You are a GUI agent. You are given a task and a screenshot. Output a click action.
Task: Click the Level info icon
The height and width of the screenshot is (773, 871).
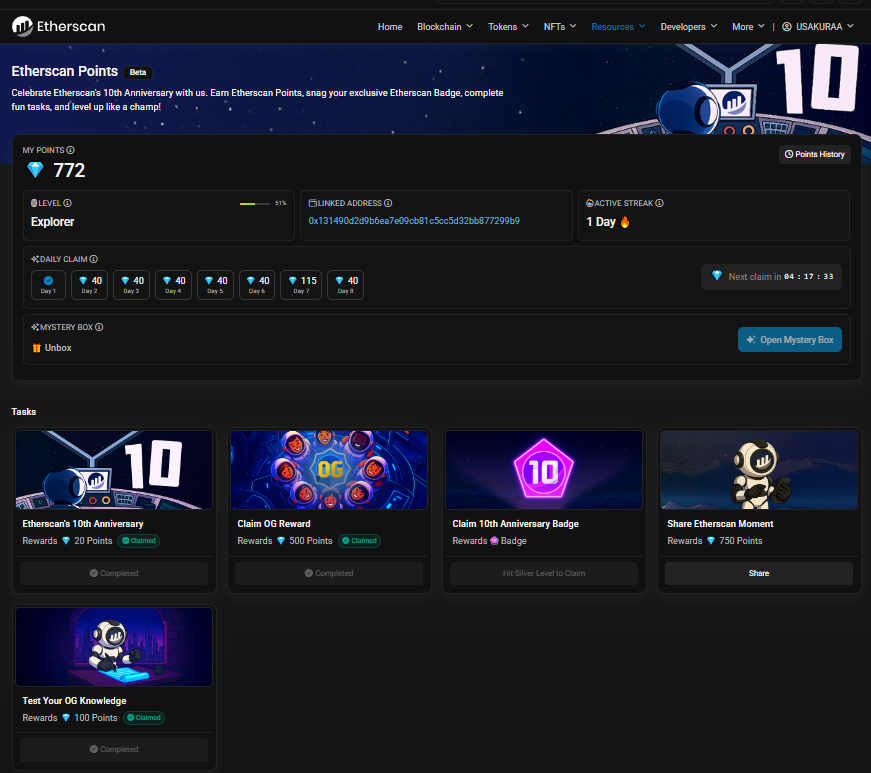coord(67,203)
